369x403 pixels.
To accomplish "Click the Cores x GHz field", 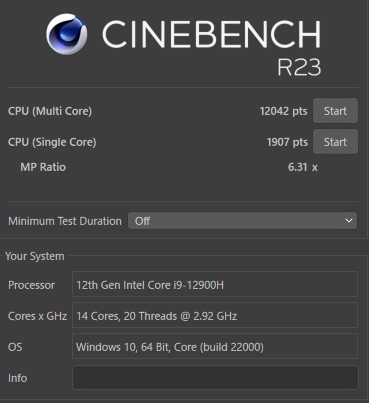I will click(215, 315).
